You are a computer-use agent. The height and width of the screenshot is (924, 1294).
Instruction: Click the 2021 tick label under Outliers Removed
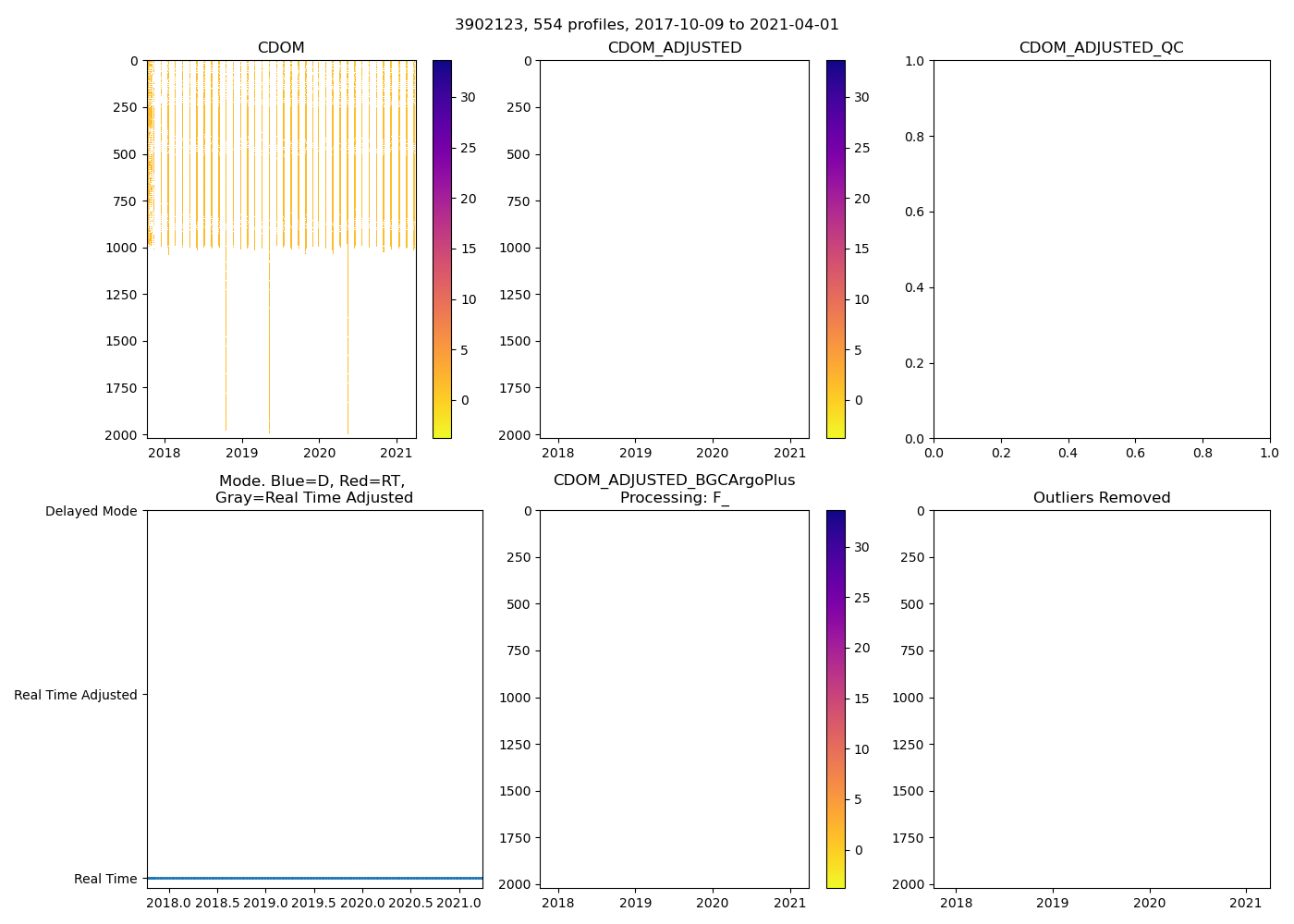click(x=1246, y=903)
